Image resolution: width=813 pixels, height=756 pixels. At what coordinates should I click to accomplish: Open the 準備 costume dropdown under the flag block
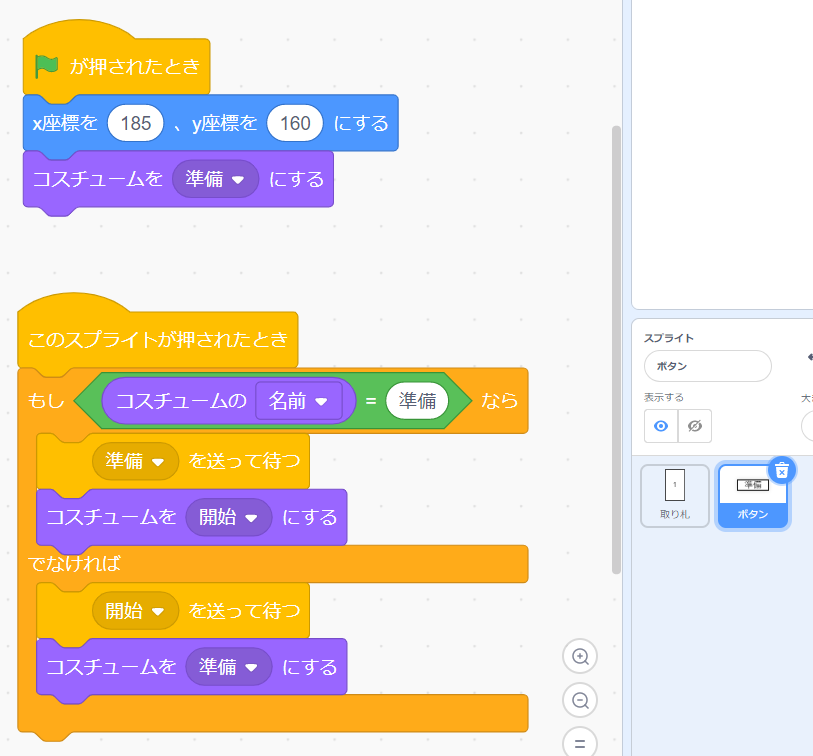pos(215,179)
